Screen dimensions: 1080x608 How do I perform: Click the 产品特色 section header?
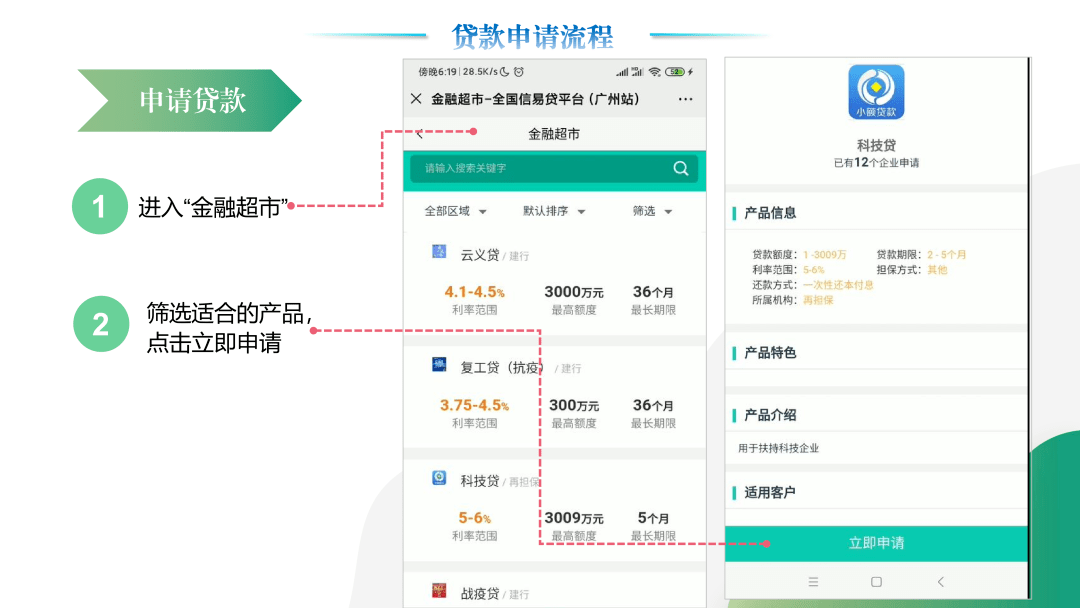tap(770, 353)
